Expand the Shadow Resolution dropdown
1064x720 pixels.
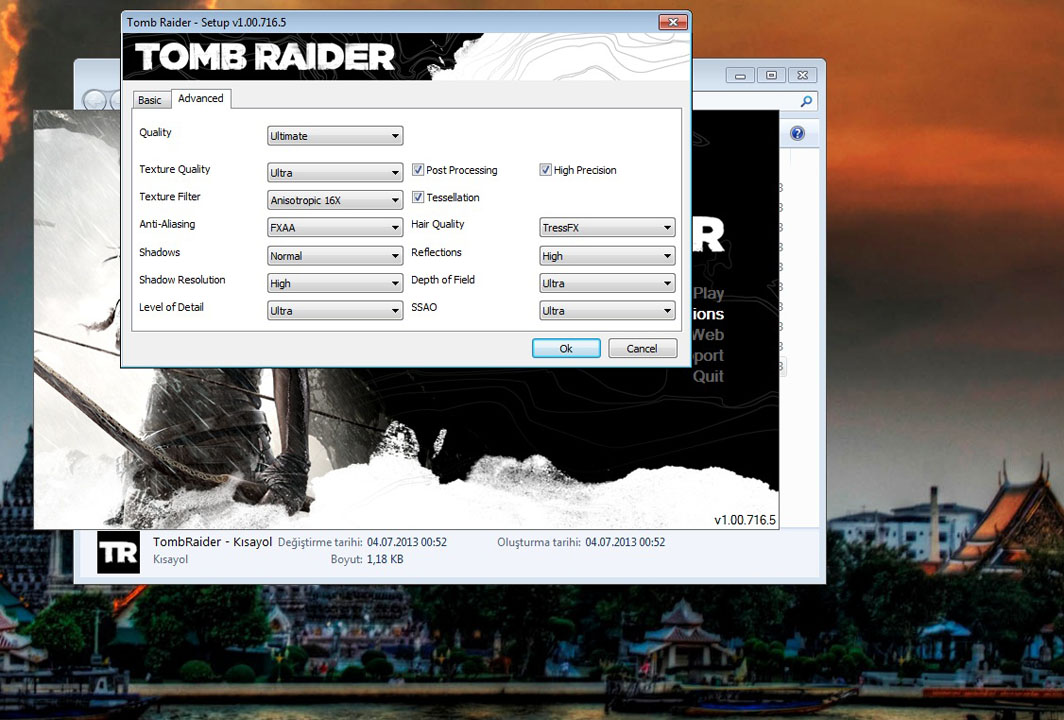point(335,283)
